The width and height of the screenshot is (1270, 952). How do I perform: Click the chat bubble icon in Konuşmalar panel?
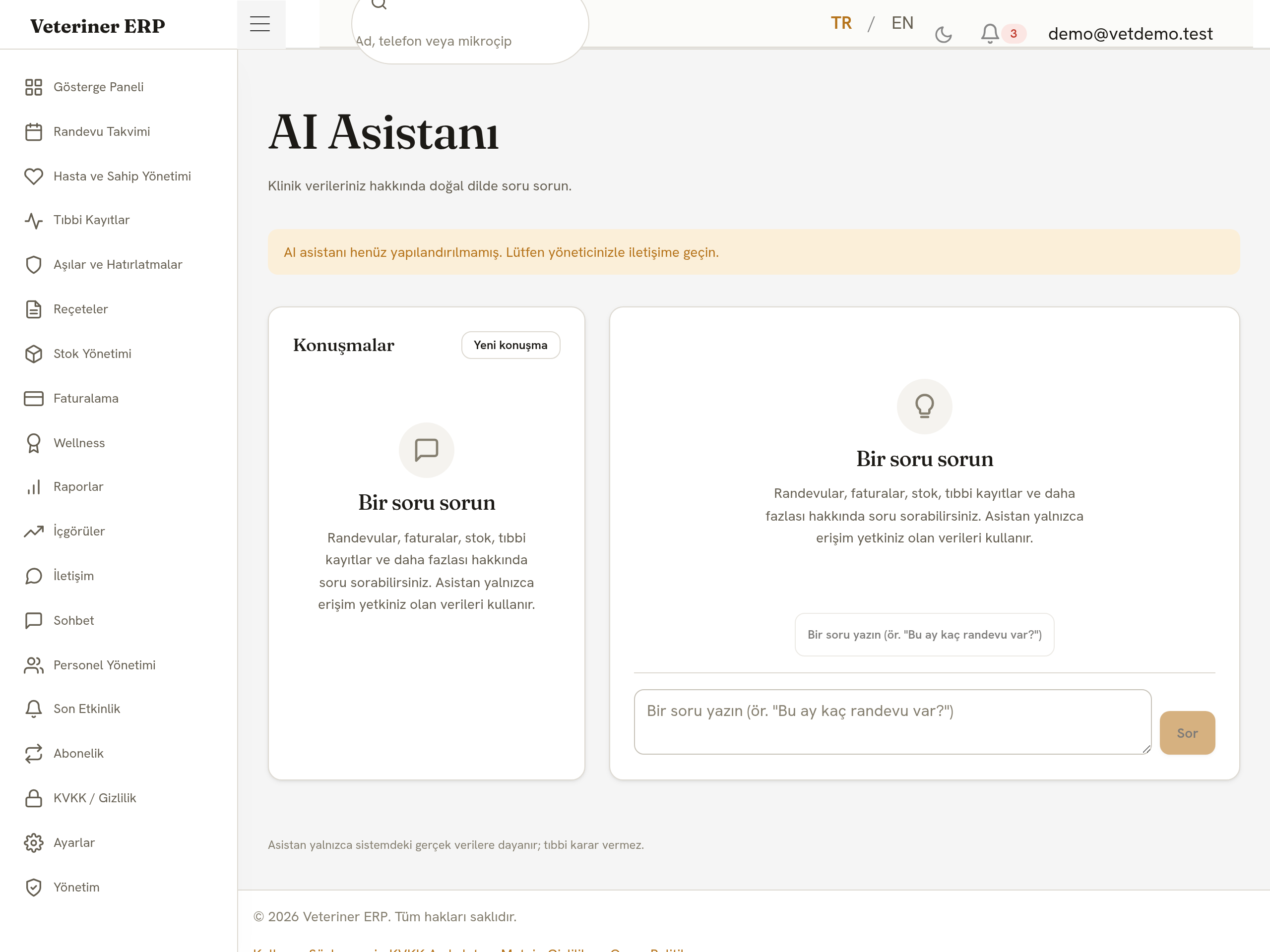427,450
